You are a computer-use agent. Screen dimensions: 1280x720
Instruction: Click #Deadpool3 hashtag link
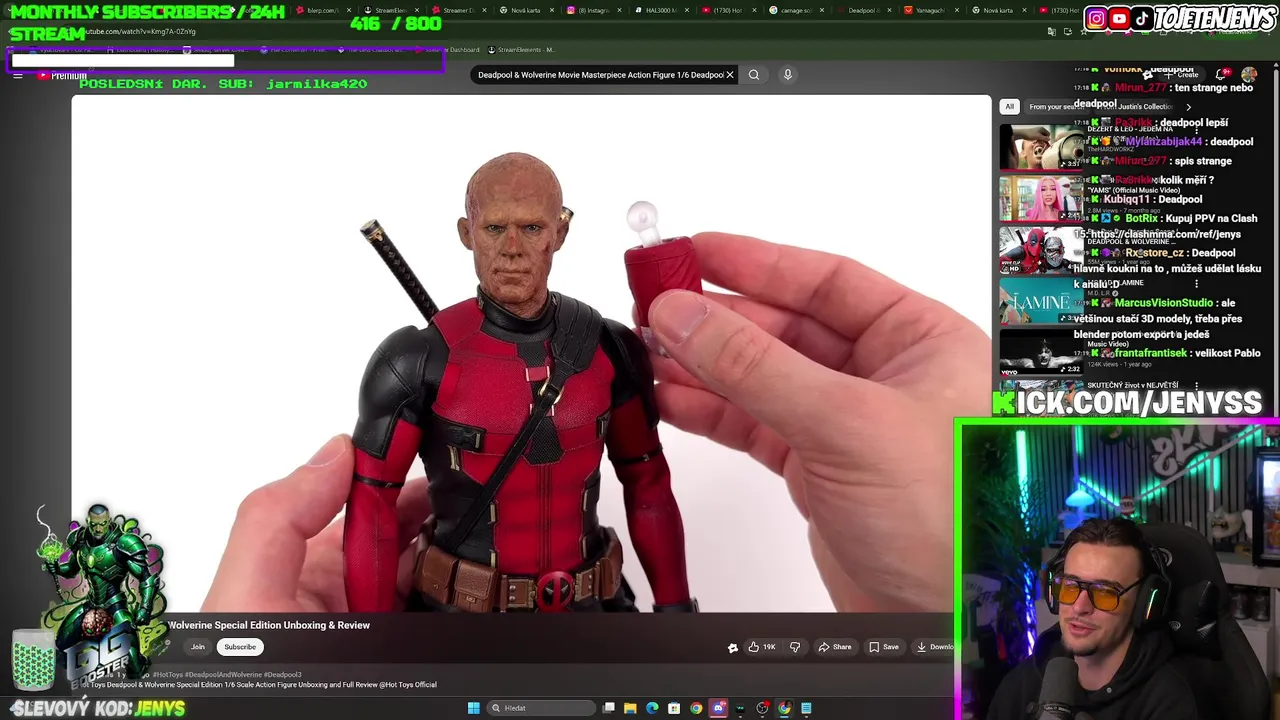click(282, 675)
